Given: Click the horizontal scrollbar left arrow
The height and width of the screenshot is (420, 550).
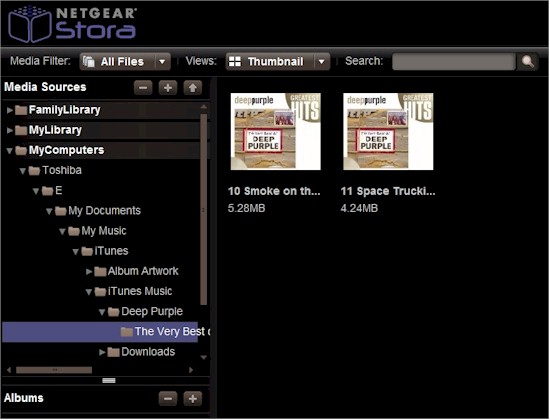Looking at the screenshot, I should [x=9, y=370].
